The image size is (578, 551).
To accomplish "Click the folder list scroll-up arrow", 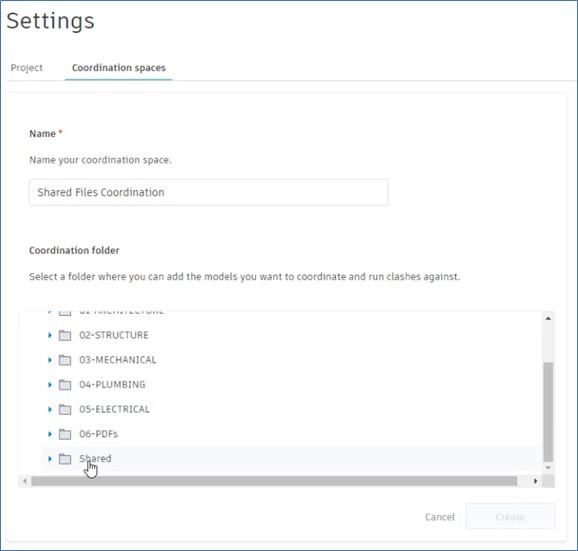I will coord(548,318).
